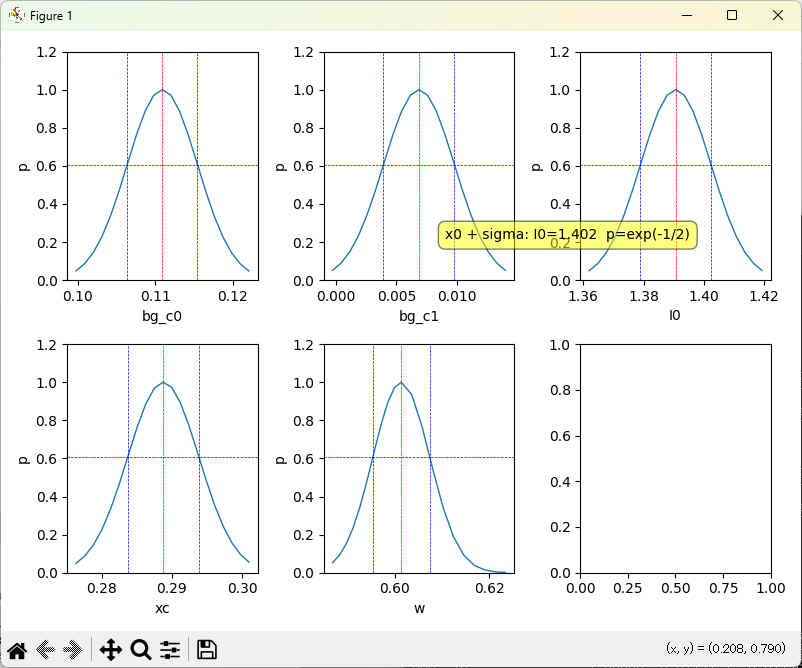
Task: Click the "0.11" tick under the bg_c0 plot
Action: [x=155, y=296]
